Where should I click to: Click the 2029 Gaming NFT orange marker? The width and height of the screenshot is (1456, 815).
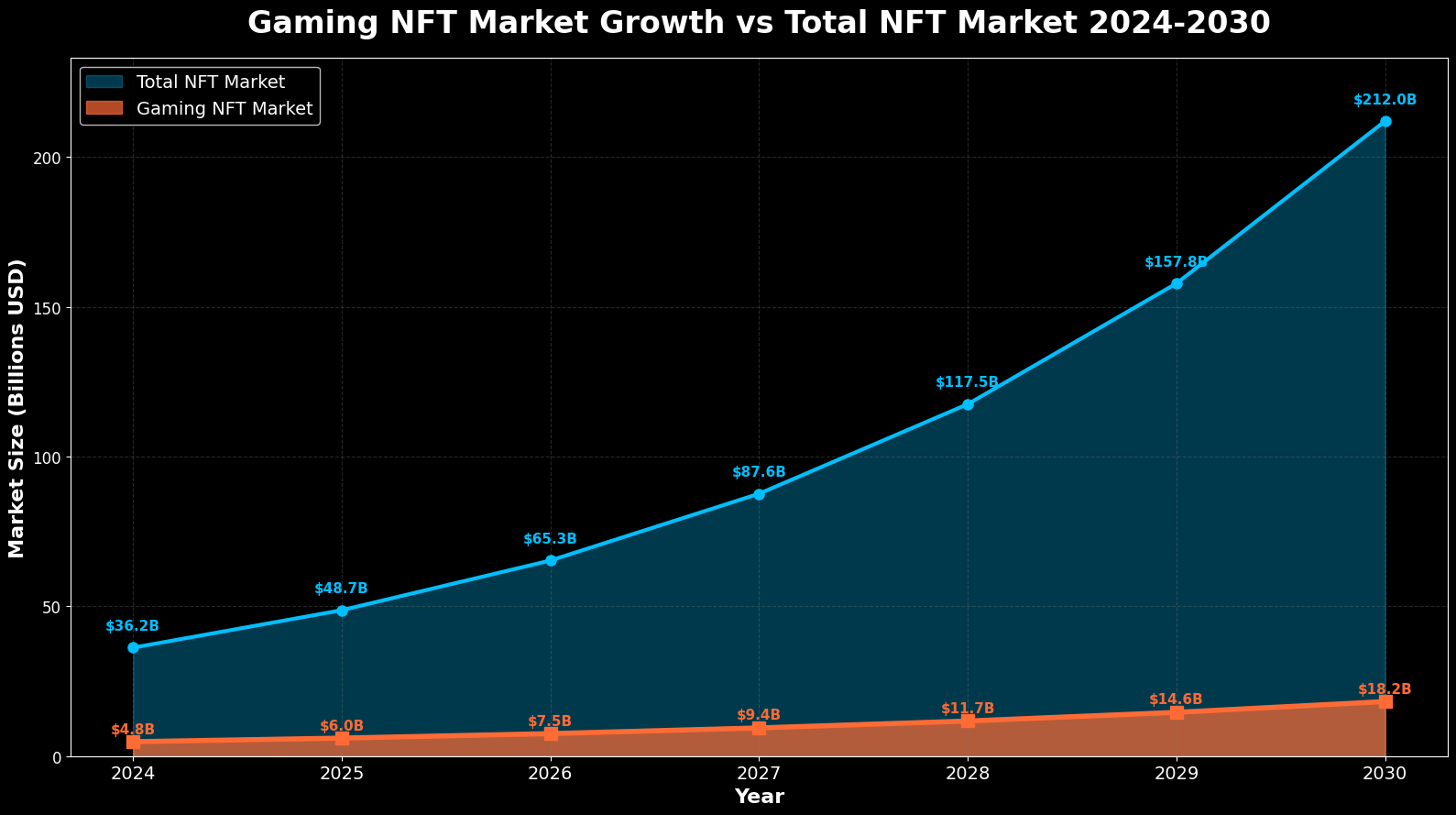(x=1177, y=712)
